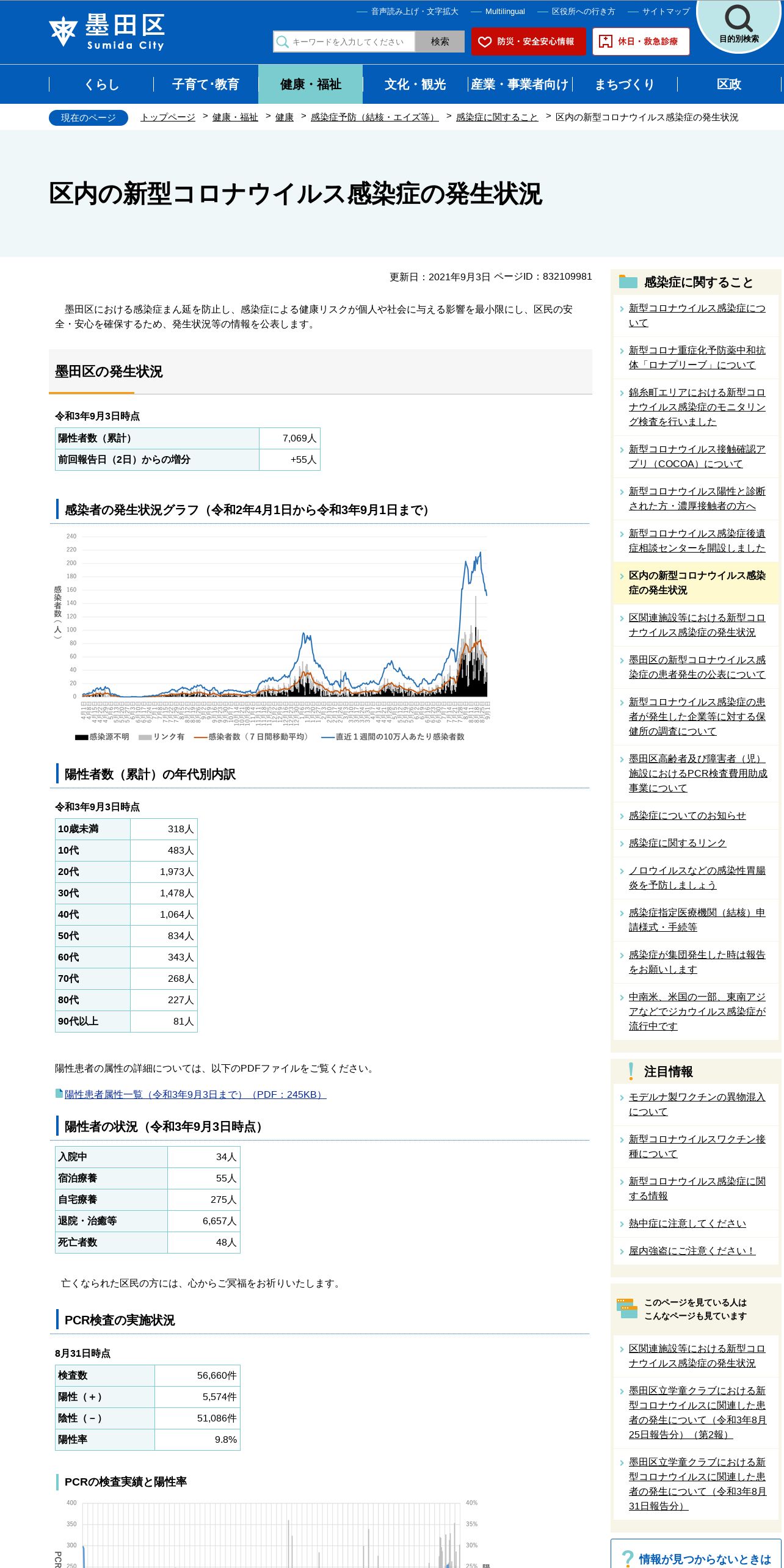Open 感染症についてのお知らせ link

(687, 815)
